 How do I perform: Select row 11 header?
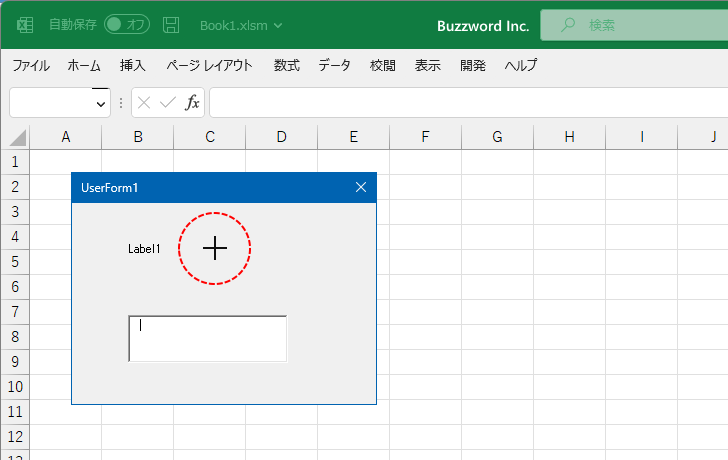[15, 412]
